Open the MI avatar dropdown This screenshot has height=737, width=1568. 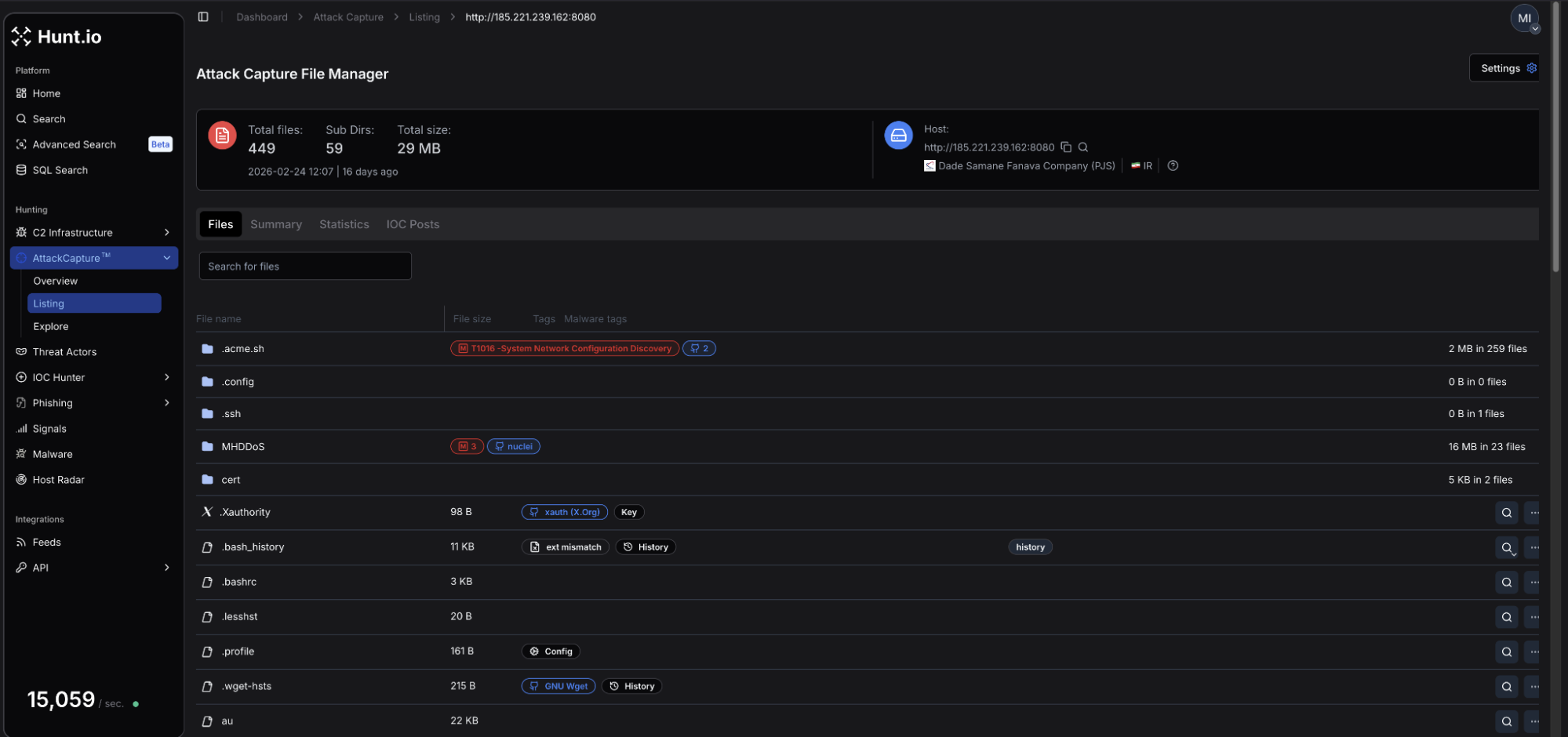[x=1523, y=17]
